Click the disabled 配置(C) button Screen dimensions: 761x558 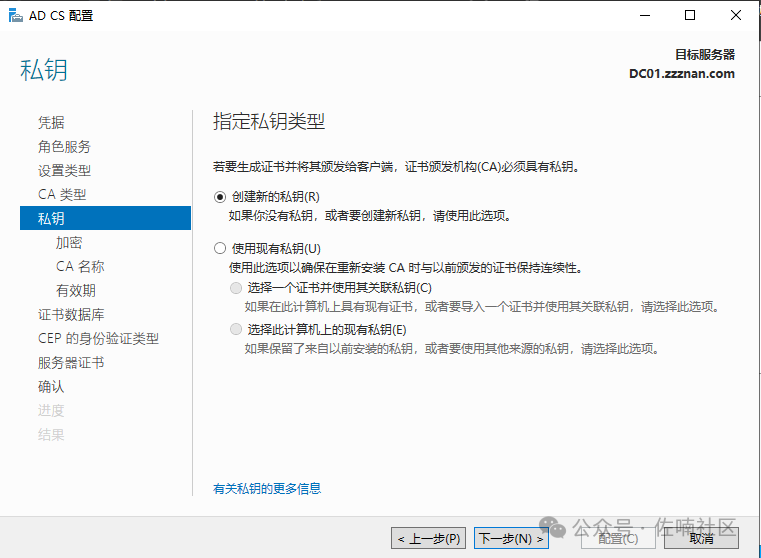[618, 539]
